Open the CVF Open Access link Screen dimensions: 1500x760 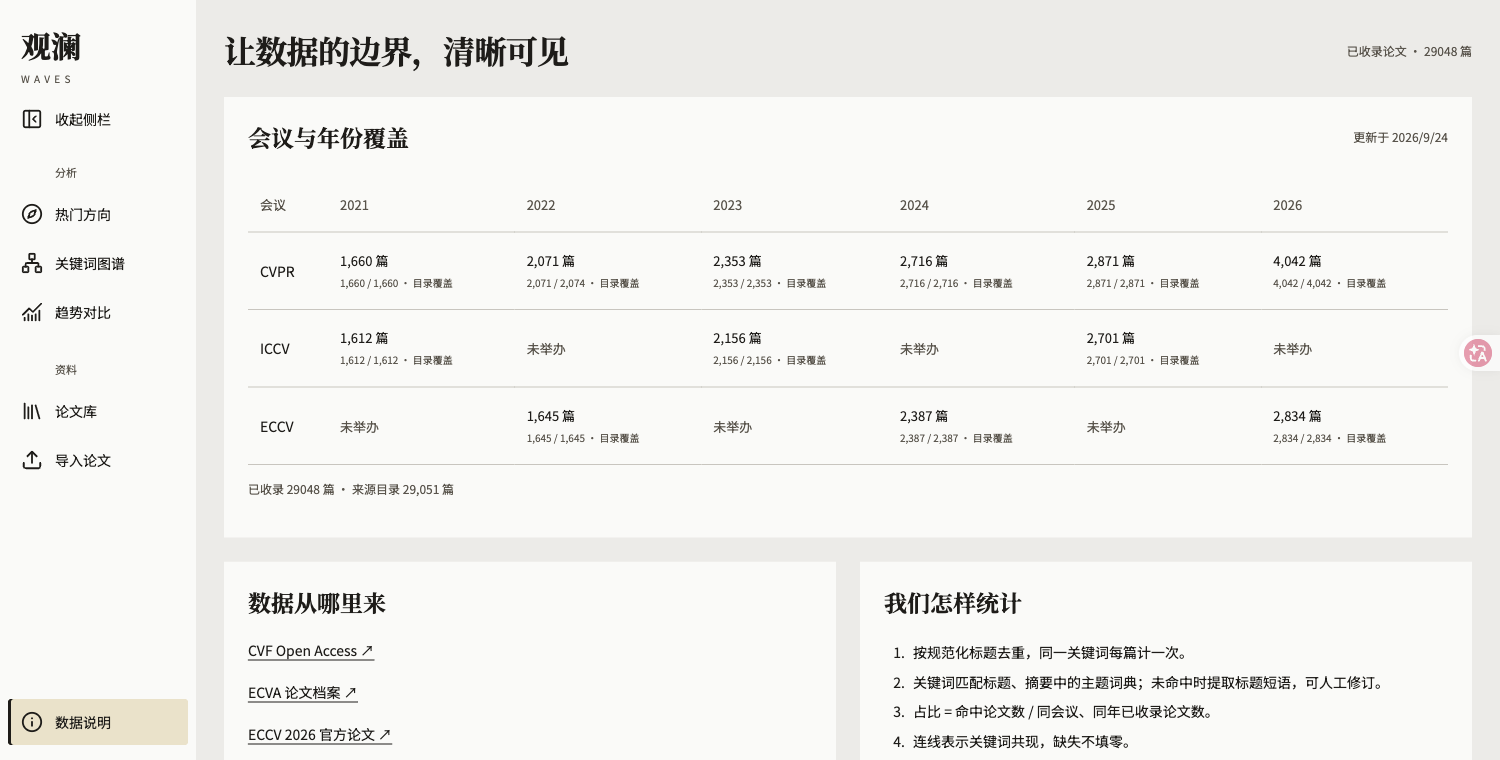point(311,651)
